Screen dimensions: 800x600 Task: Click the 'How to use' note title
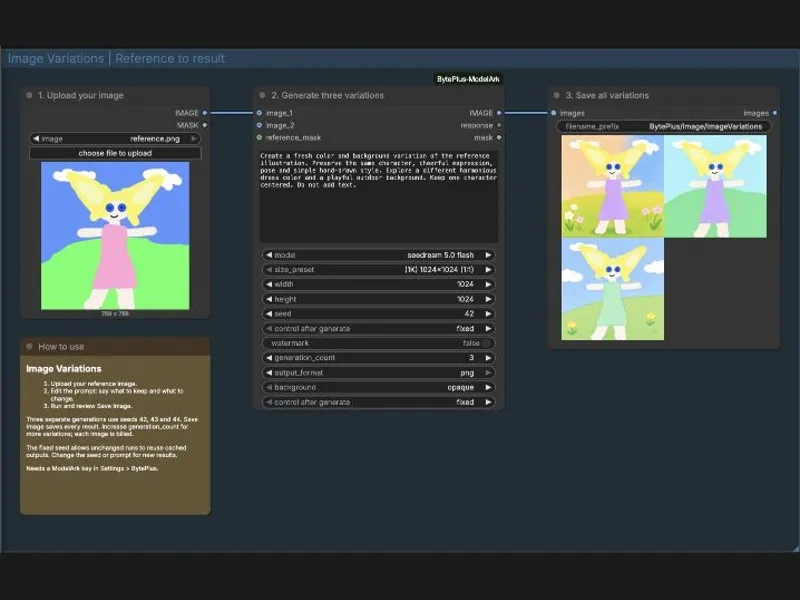point(61,346)
